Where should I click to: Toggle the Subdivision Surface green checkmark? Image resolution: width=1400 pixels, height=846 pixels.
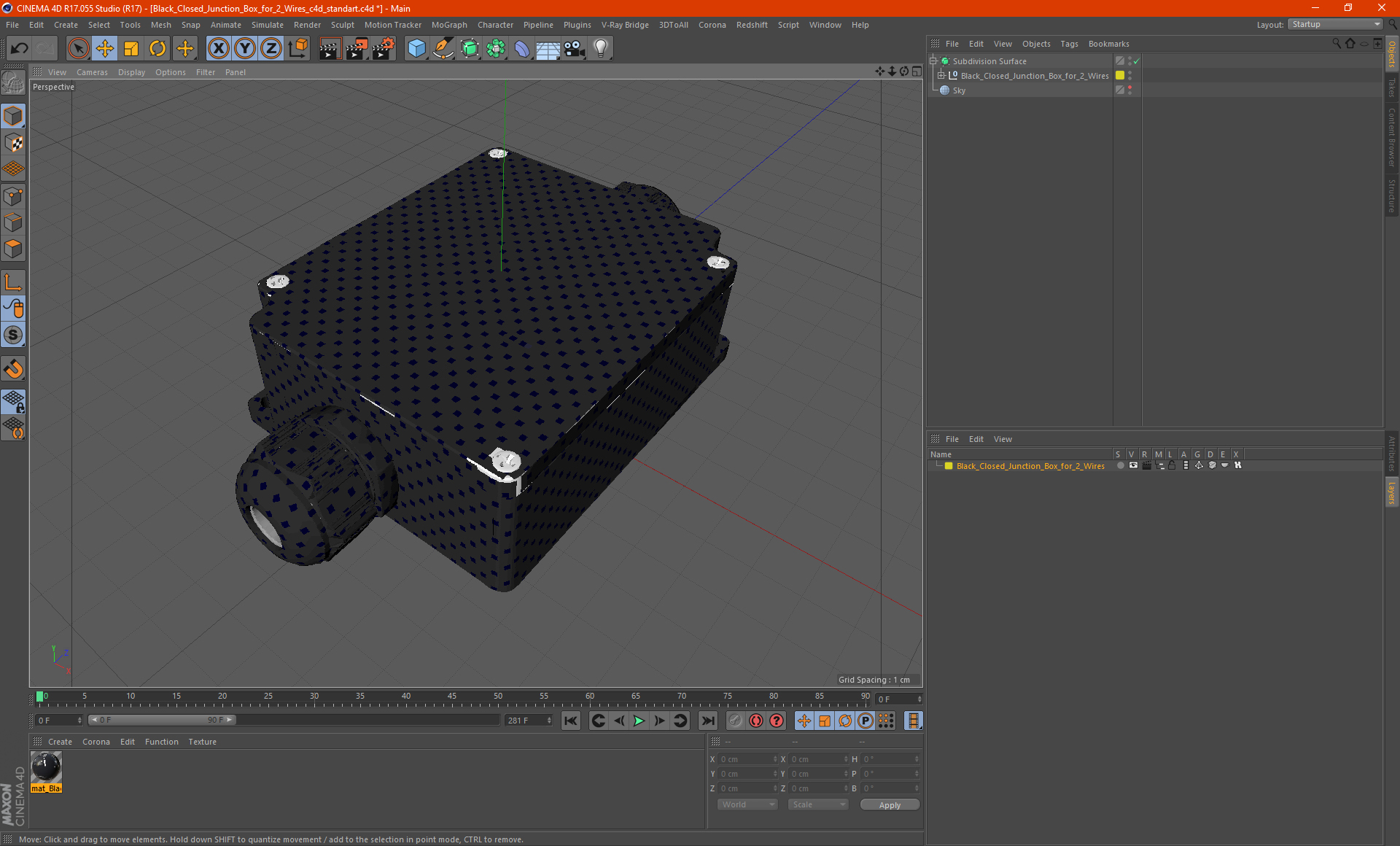[x=1137, y=61]
